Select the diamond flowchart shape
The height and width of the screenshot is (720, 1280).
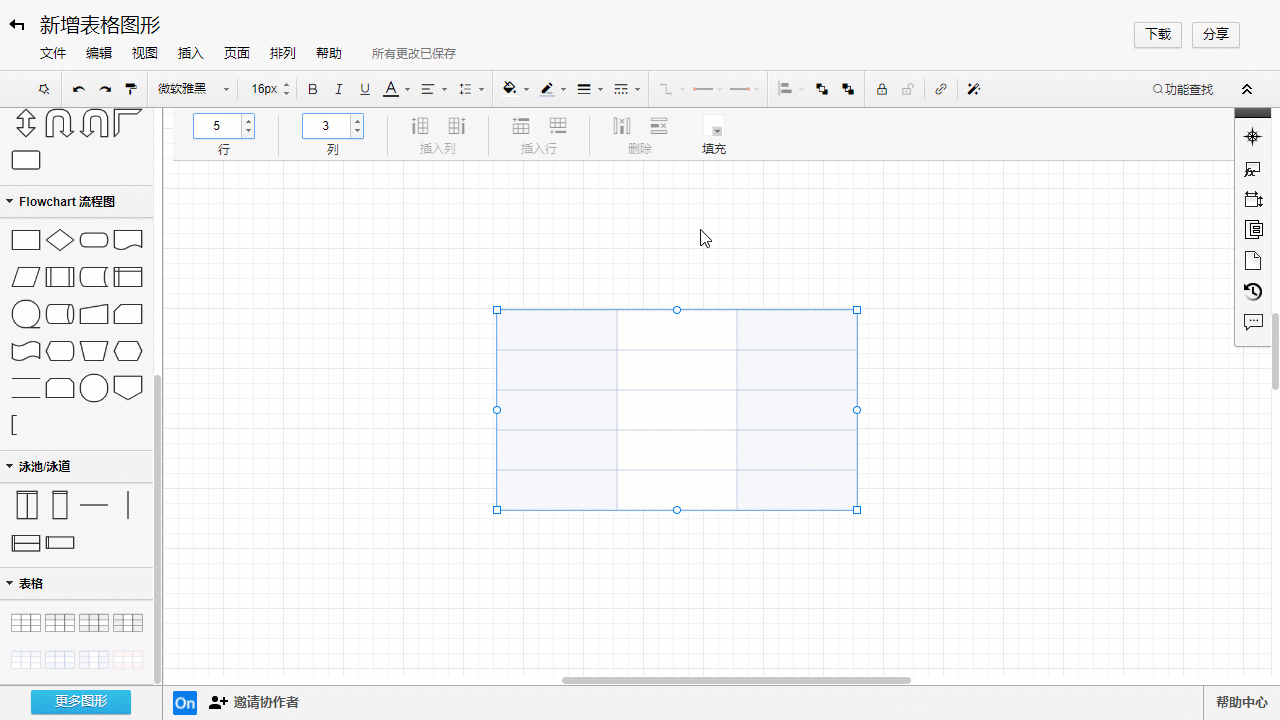point(60,240)
